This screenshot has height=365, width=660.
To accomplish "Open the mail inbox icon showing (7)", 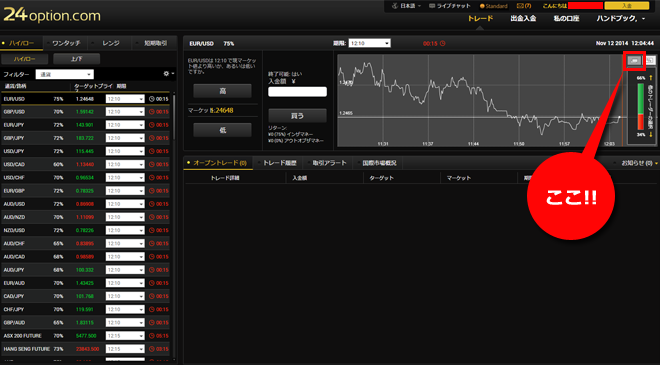I will (520, 6).
